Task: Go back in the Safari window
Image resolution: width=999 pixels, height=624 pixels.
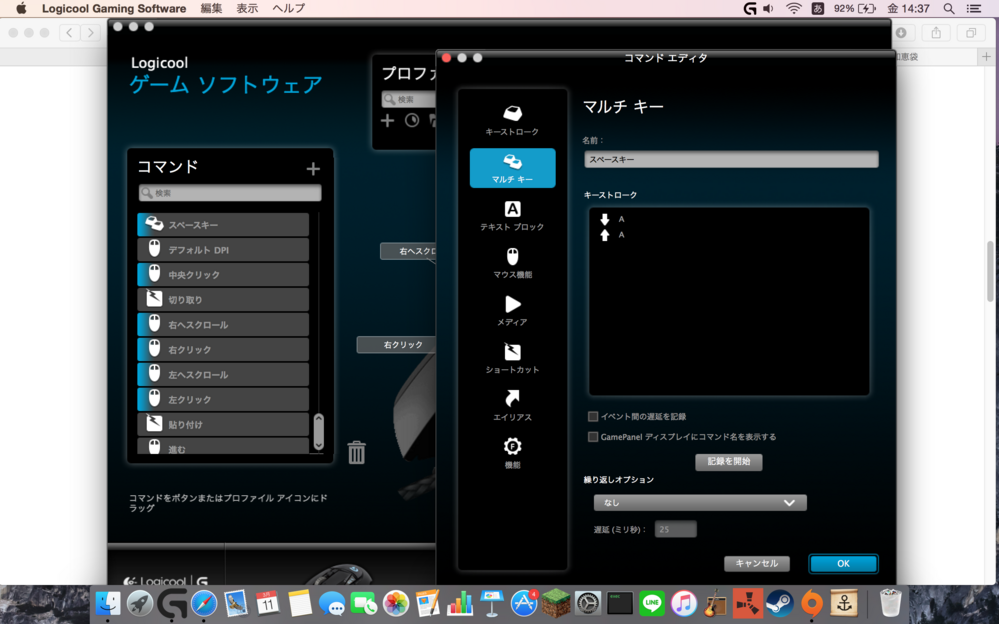Action: coord(69,33)
